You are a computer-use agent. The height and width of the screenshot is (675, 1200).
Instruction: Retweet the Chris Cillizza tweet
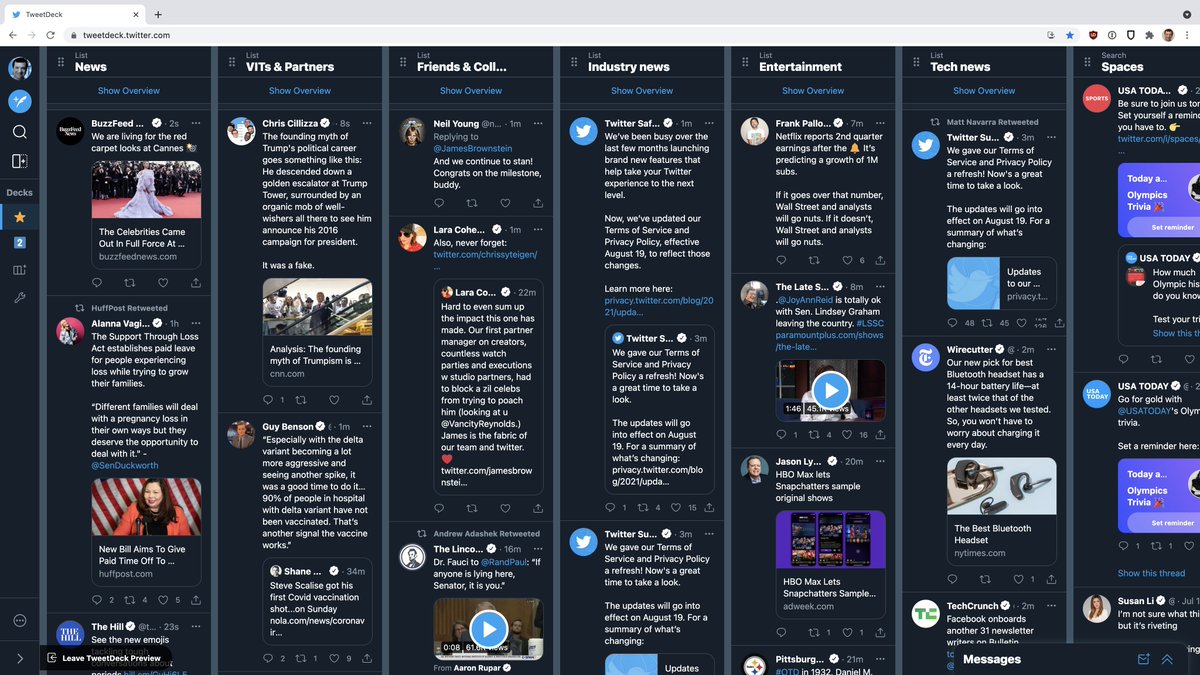tap(301, 400)
